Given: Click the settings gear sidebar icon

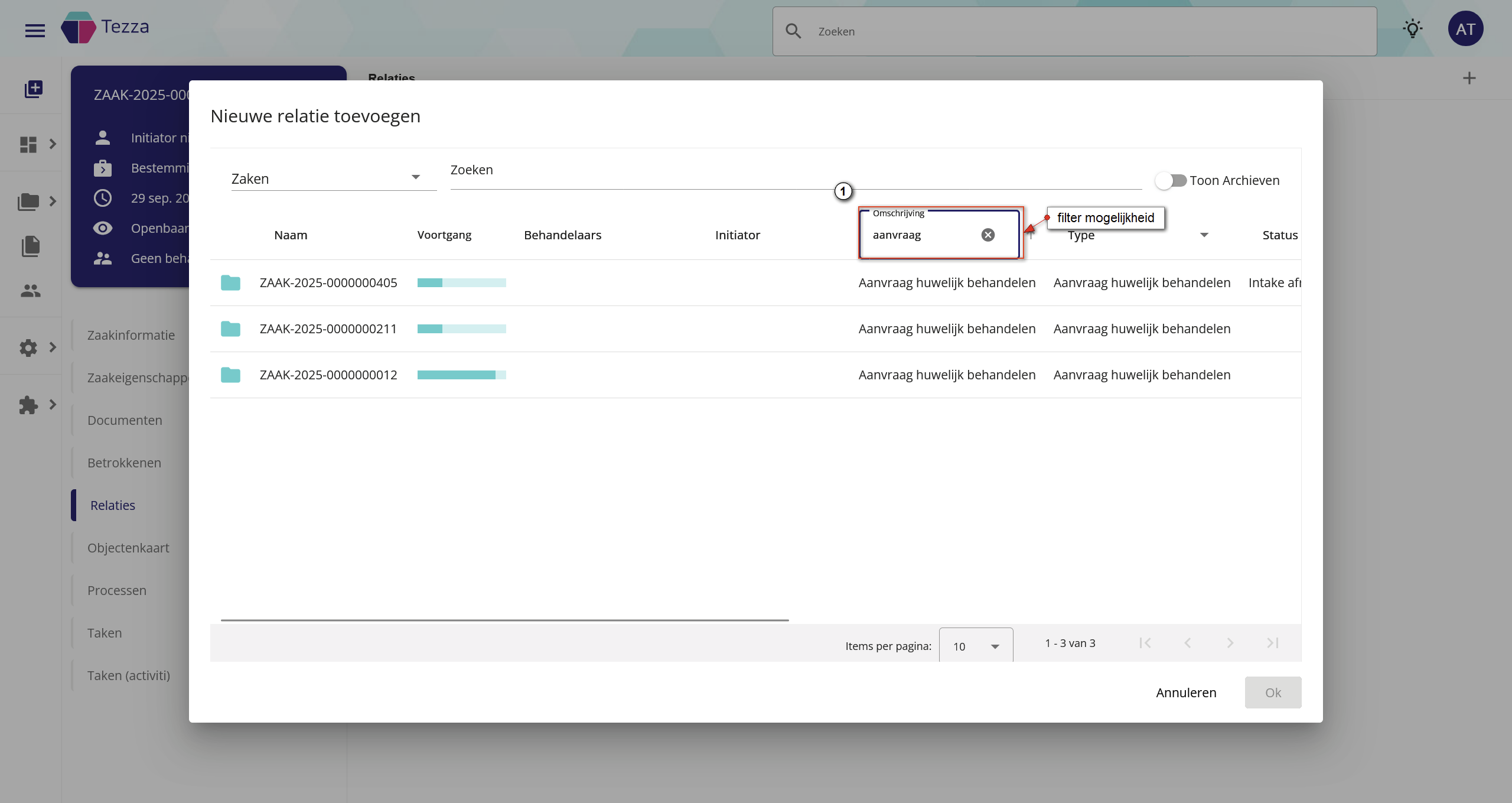Looking at the screenshot, I should (28, 347).
